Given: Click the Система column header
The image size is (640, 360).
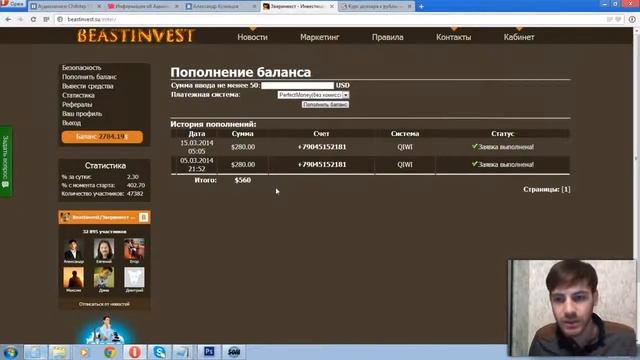Looking at the screenshot, I should 404,133.
